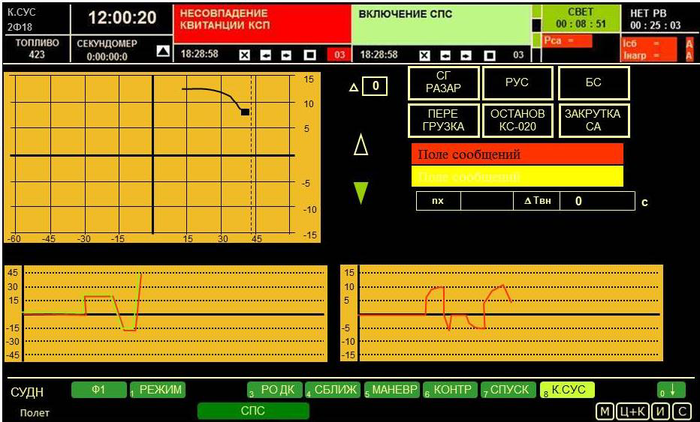The image size is (700, 422).
Task: Toggle the БС mode button
Action: tap(593, 81)
